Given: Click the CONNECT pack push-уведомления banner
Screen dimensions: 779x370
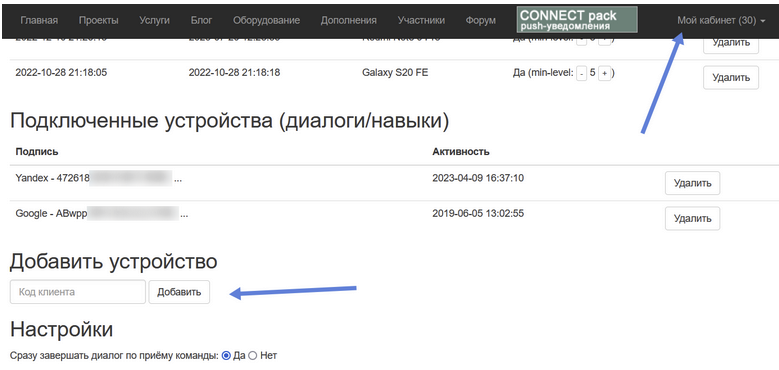Looking at the screenshot, I should click(x=577, y=20).
